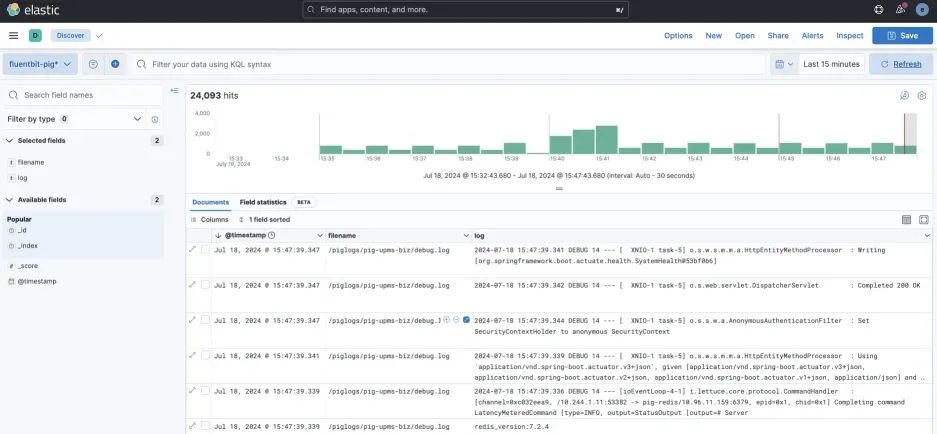Viewport: 937px width, 434px height.
Task: Click the saved-state checkmark next to Discover
Action: [99, 36]
